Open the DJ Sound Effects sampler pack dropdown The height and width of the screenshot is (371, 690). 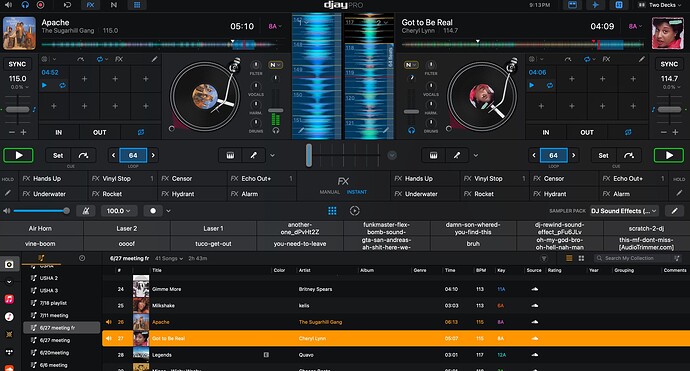[624, 211]
